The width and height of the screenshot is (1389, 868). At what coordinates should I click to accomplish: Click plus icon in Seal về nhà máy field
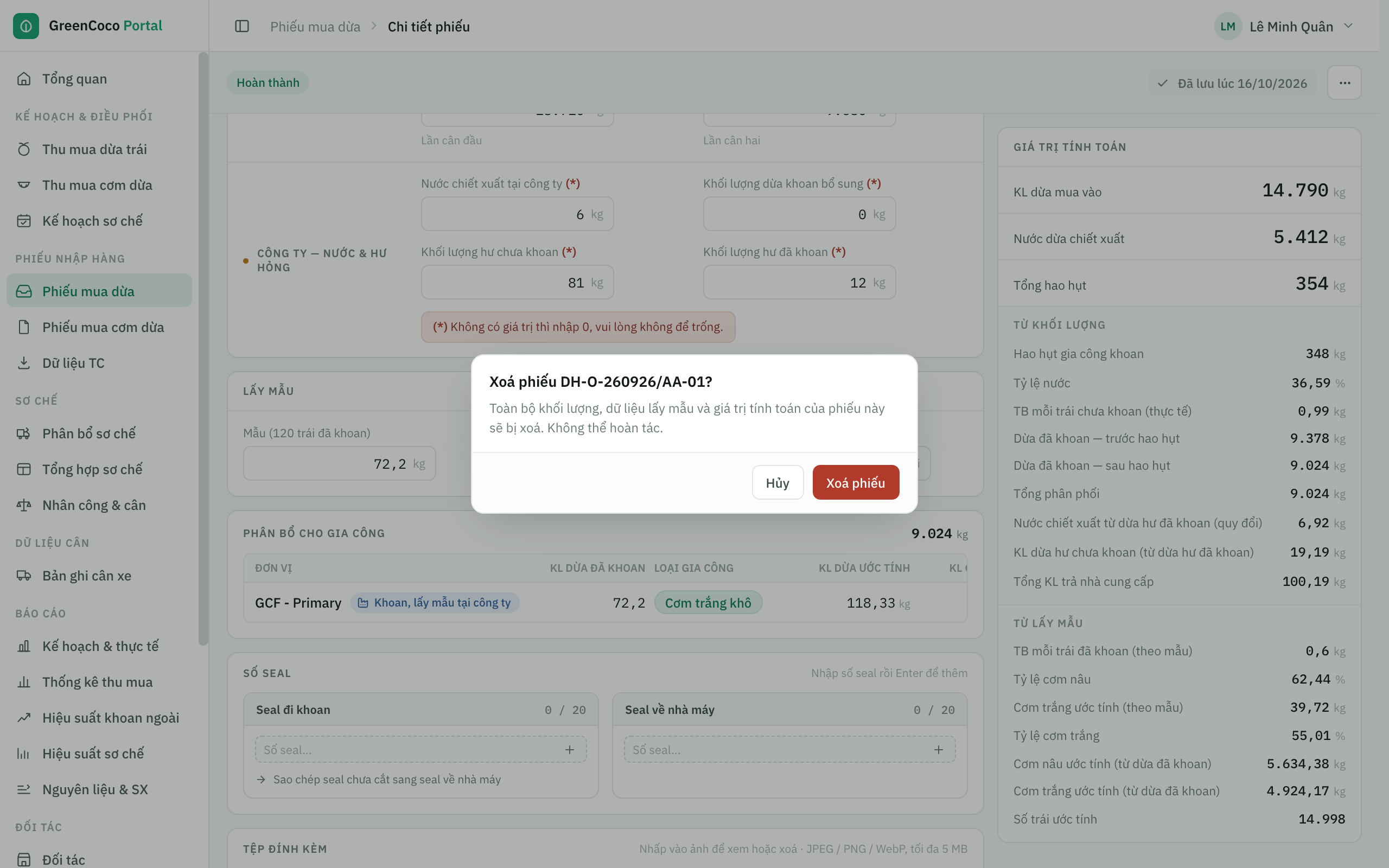coord(939,750)
